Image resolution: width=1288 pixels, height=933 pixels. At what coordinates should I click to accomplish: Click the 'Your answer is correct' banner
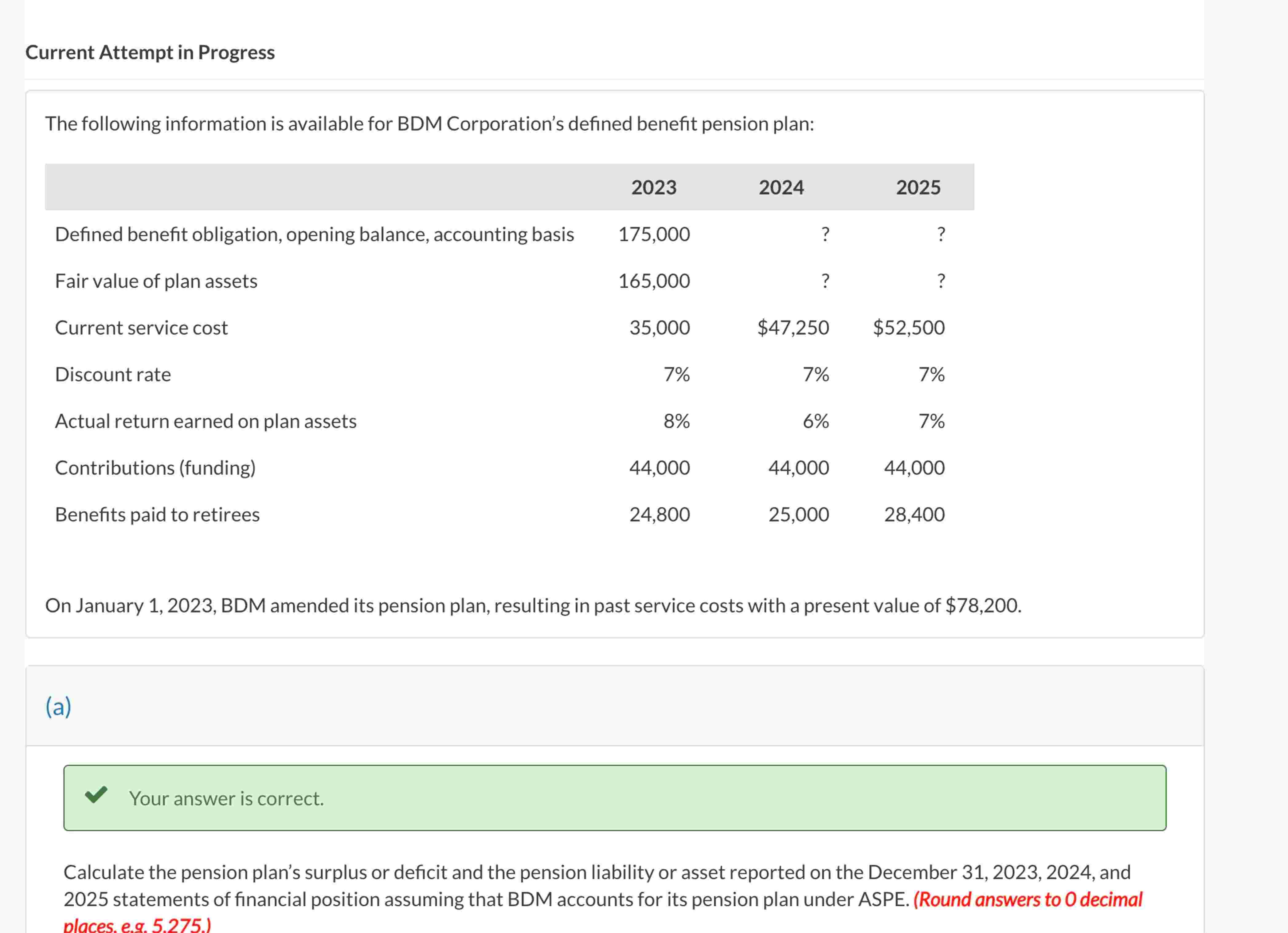614,798
